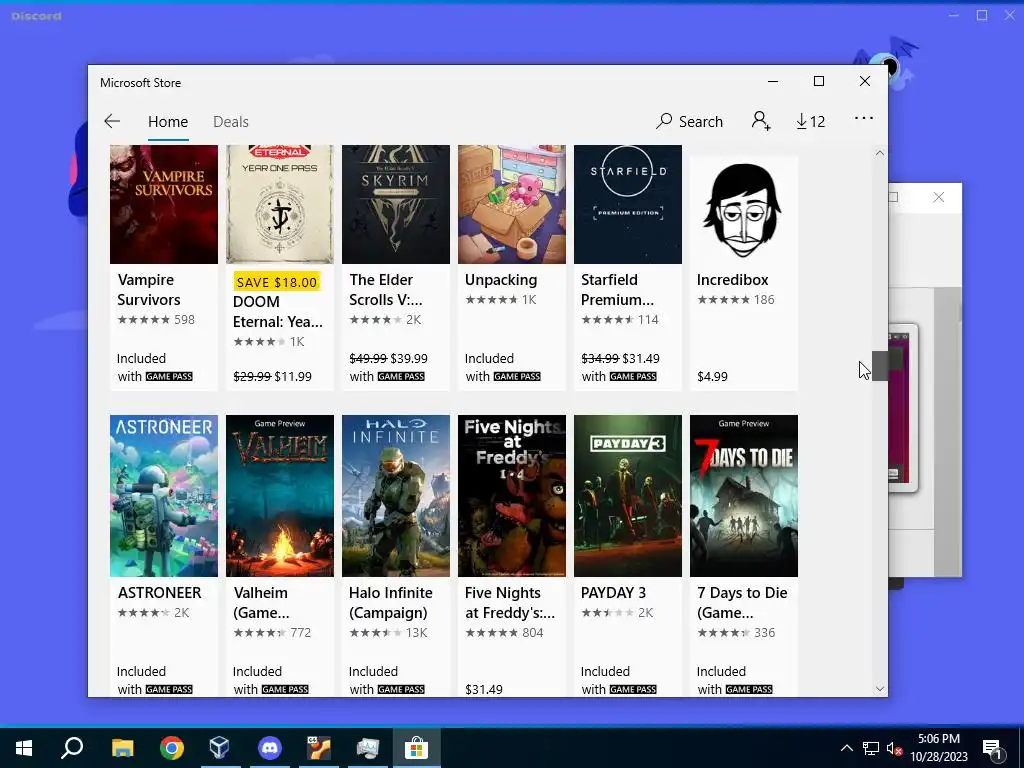Click the Store scrollbar up arrow
The height and width of the screenshot is (768, 1024).
[880, 153]
